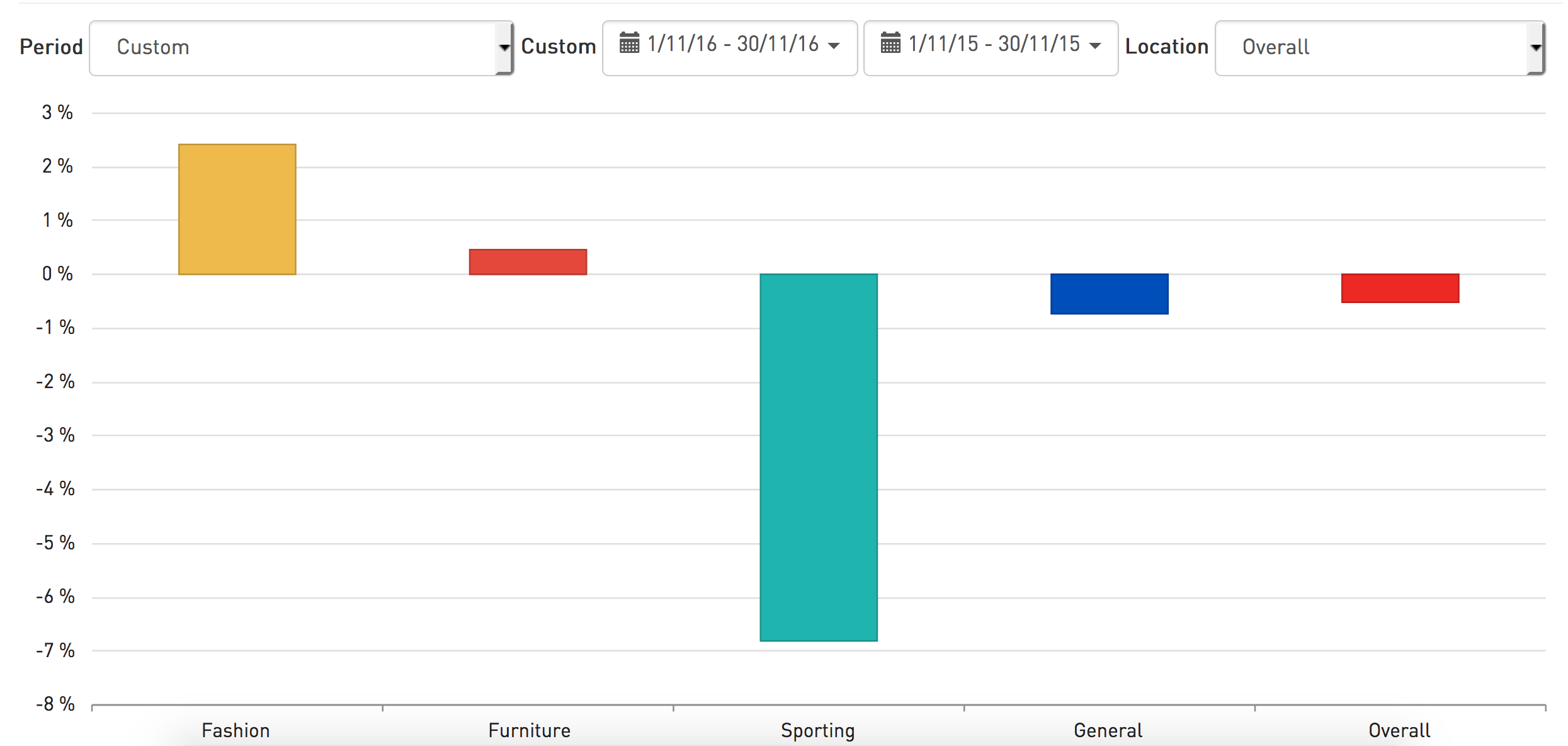Click the General x-axis label
Screen dimensions: 1568x746
[1108, 730]
